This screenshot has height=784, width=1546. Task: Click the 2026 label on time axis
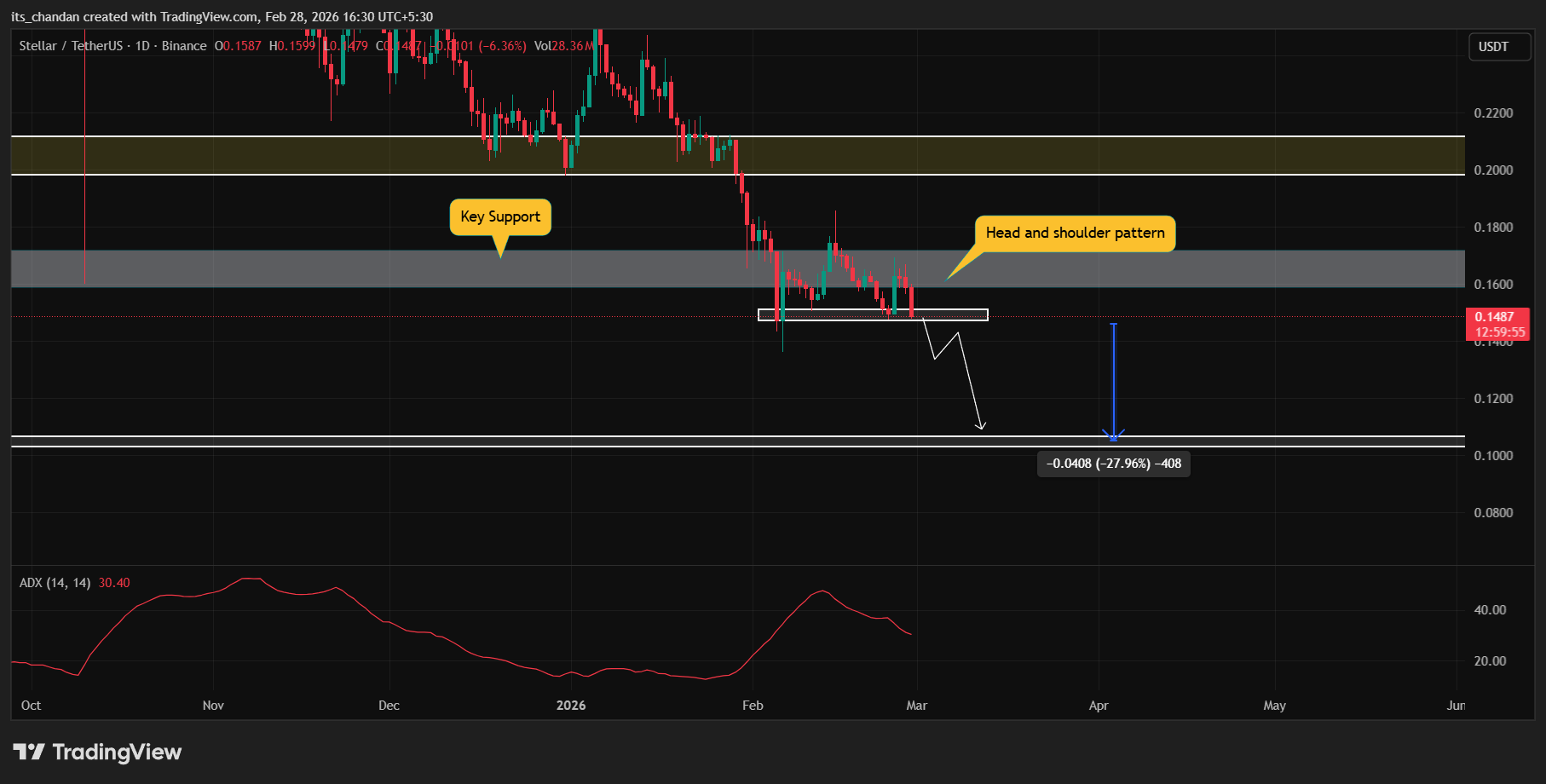pyautogui.click(x=571, y=706)
